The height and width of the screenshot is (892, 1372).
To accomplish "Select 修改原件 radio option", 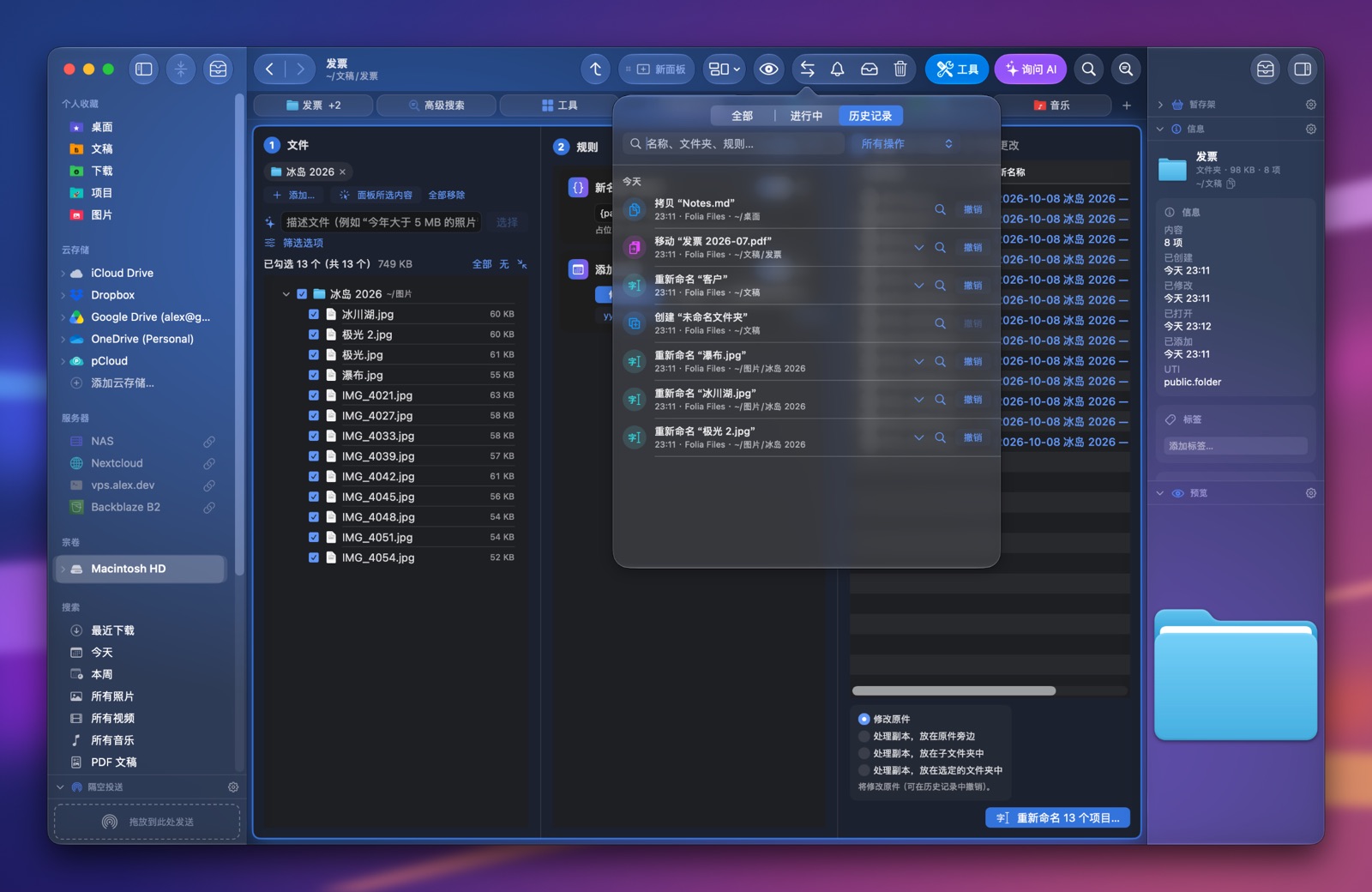I will pyautogui.click(x=864, y=719).
